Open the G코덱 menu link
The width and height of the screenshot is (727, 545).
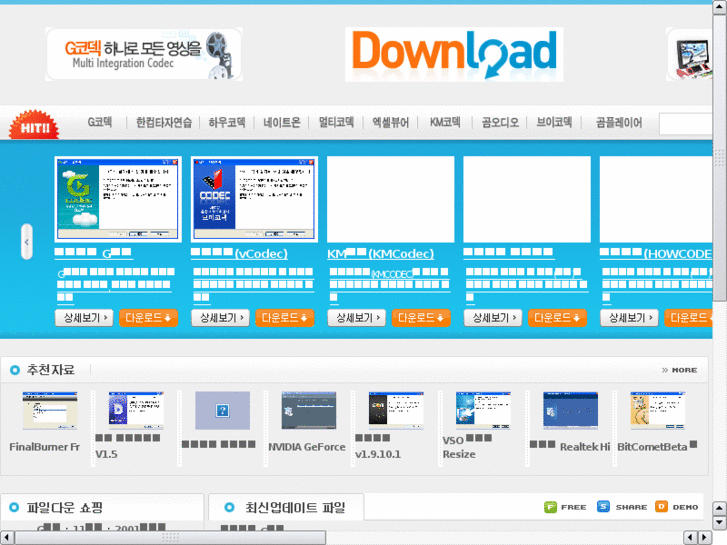coord(100,122)
